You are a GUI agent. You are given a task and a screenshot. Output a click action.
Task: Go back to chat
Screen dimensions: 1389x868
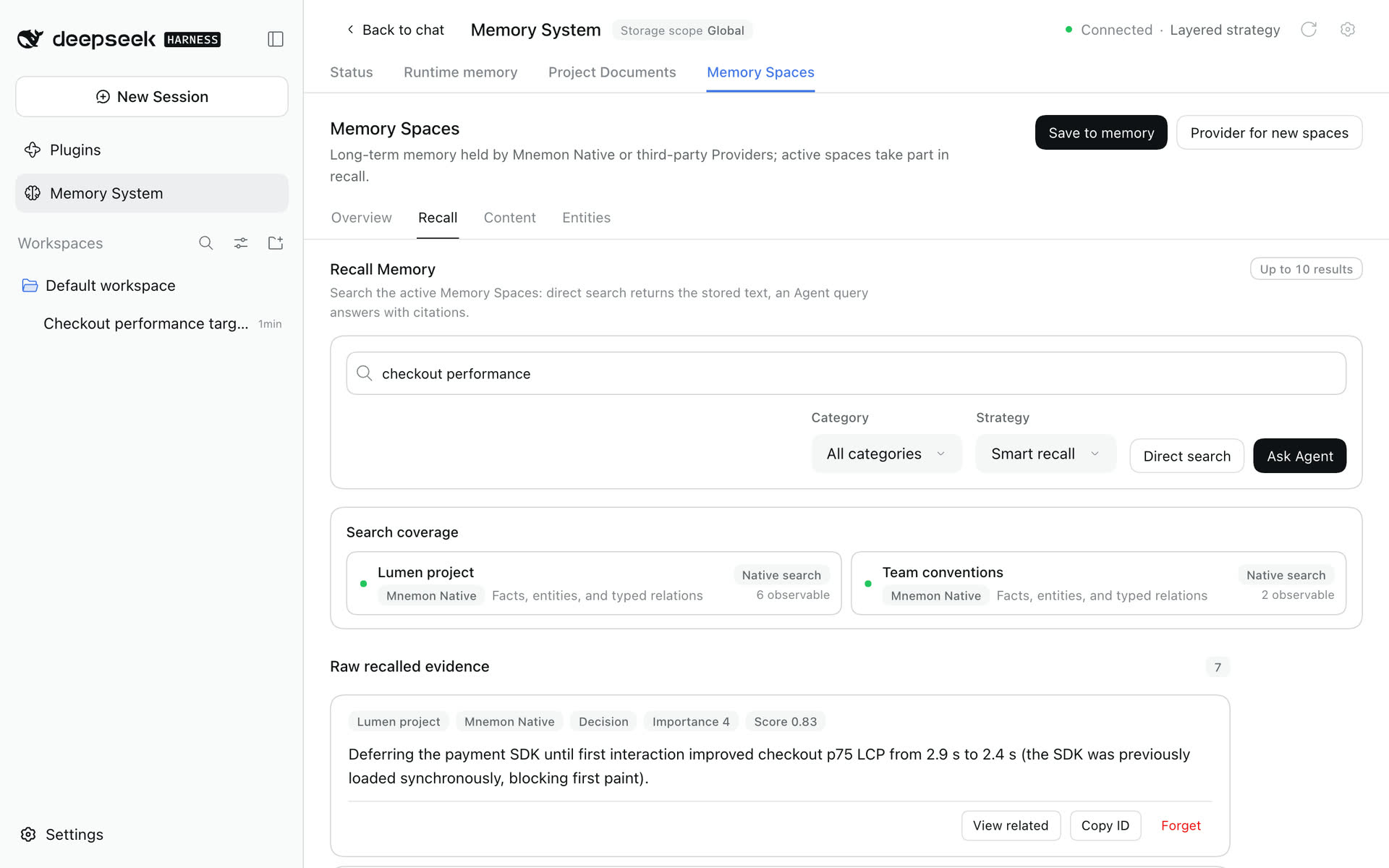coord(395,30)
